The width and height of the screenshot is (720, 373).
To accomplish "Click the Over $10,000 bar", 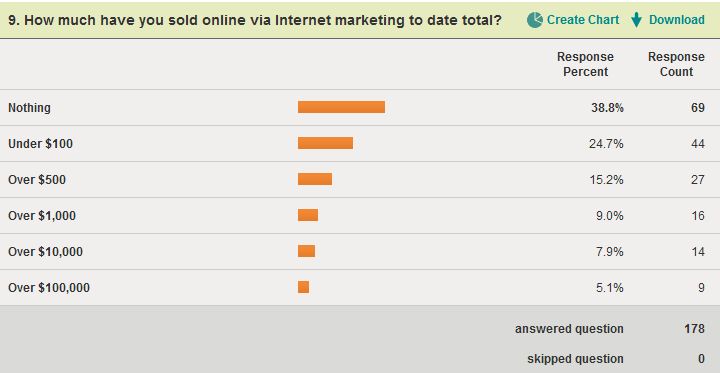I will coord(306,251).
